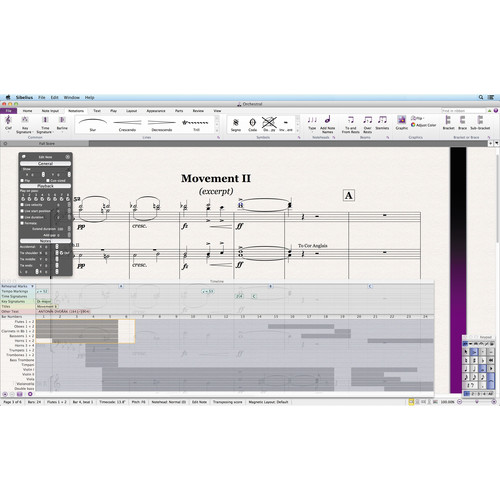Collapse the Playback section header
Image resolution: width=500 pixels, height=500 pixels.
click(45, 186)
